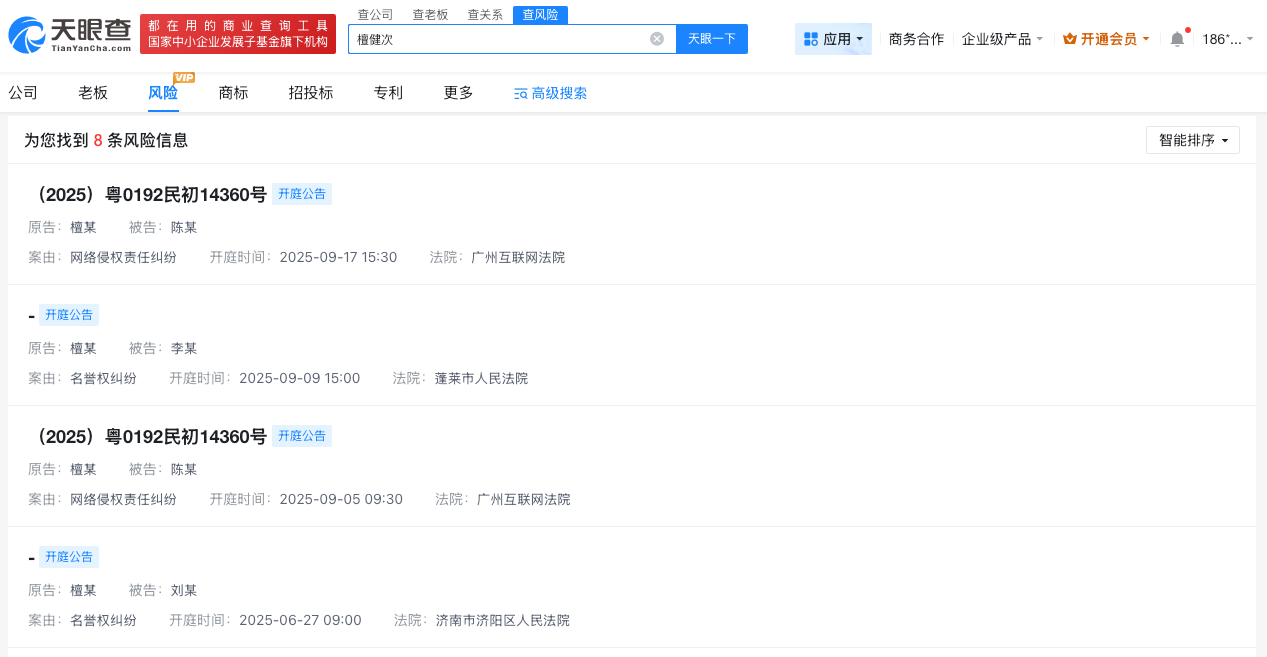Click the red dot on the notification bell

[x=1186, y=28]
